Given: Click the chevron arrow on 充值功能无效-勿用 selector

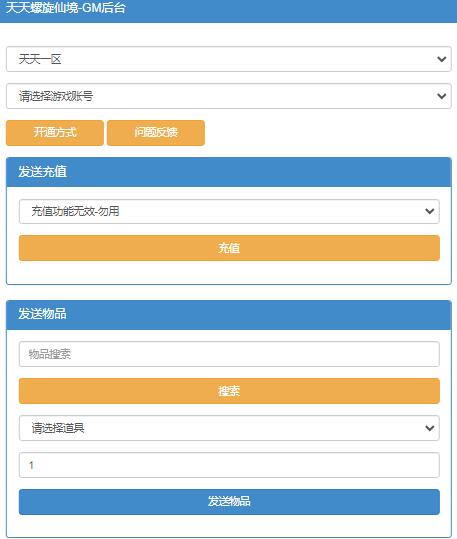Looking at the screenshot, I should click(x=429, y=211).
